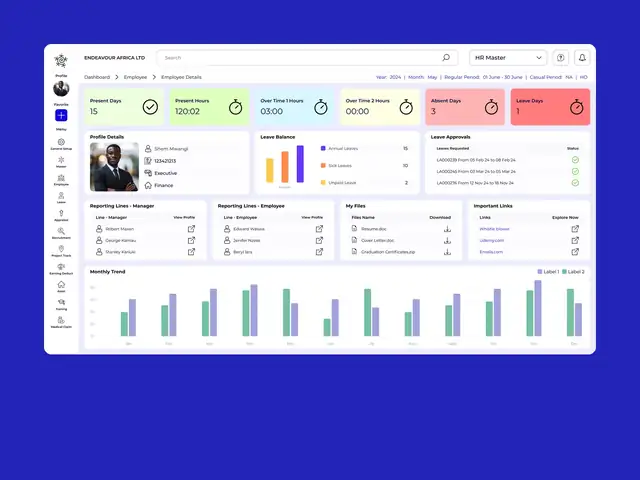Click the sidebar profile avatar
Screen dimensions: 640x480
pos(61,89)
